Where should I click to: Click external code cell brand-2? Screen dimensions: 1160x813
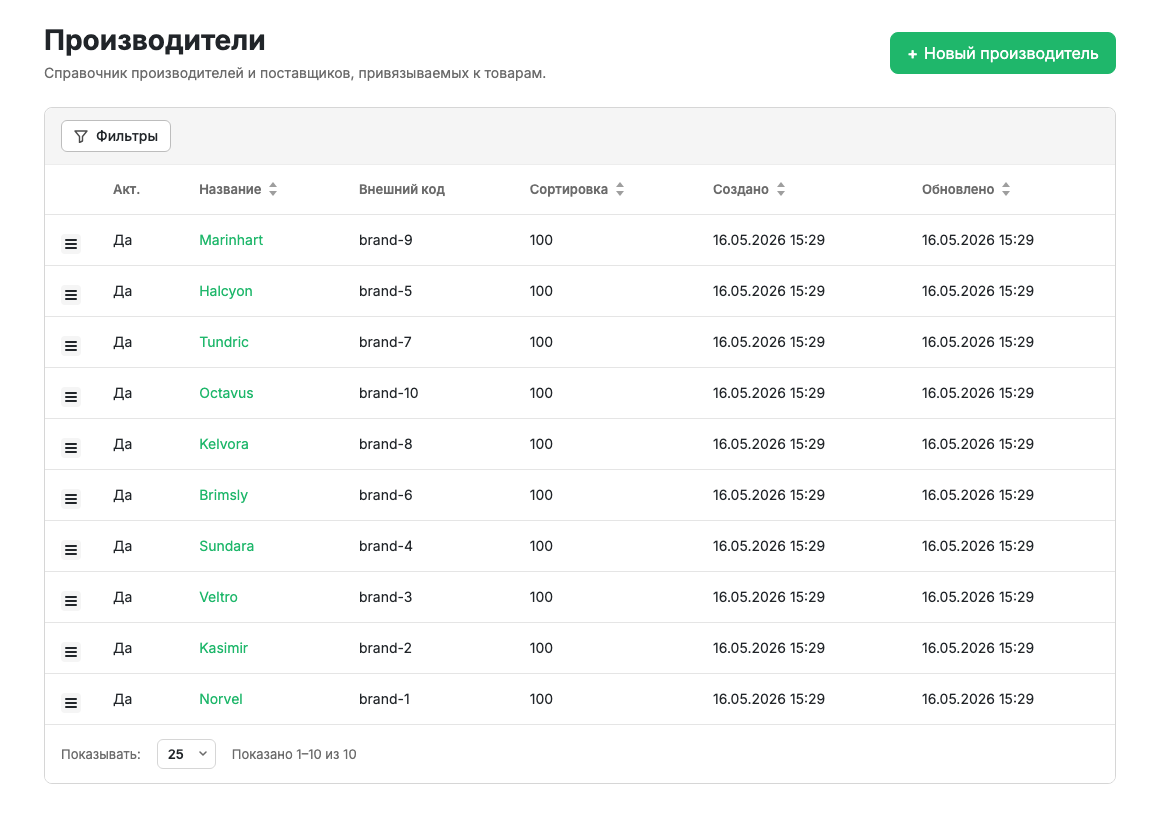[x=385, y=648]
